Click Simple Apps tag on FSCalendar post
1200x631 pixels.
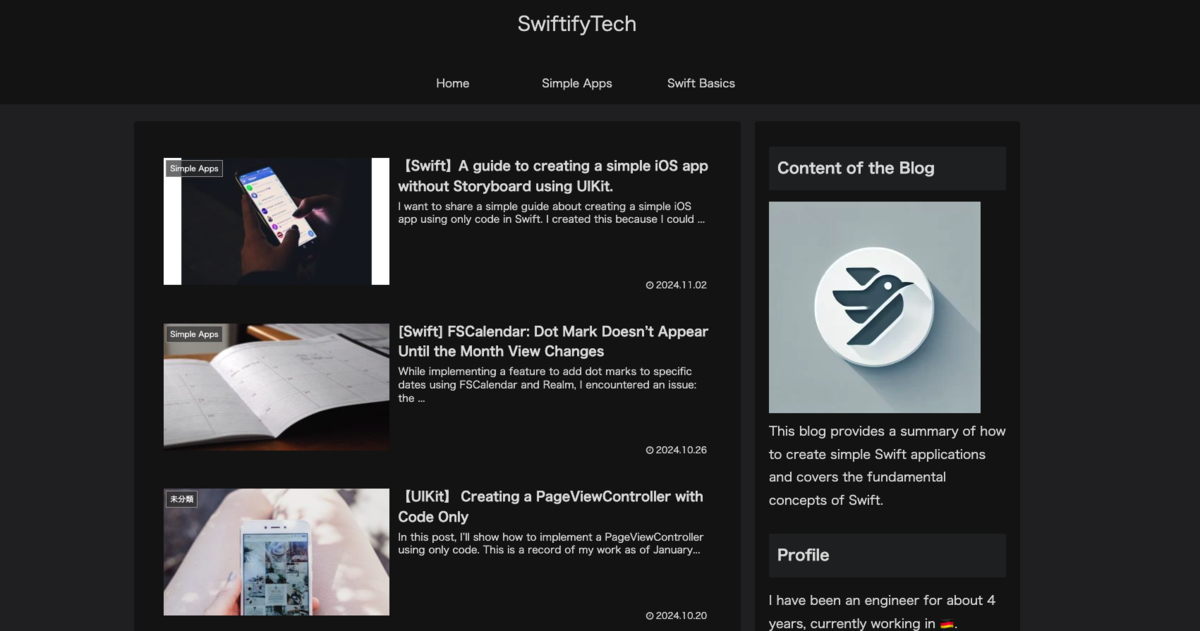(x=194, y=334)
